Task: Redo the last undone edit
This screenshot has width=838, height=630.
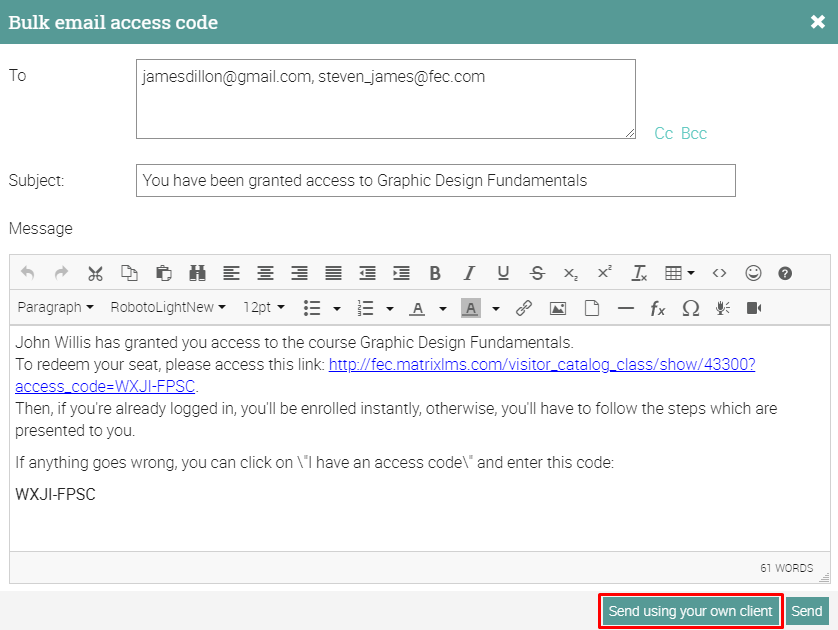Action: [x=62, y=273]
